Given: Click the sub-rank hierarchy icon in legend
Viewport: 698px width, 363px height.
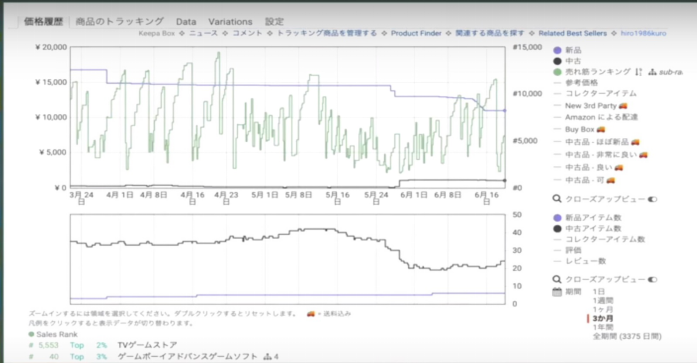Looking at the screenshot, I should pos(652,72).
